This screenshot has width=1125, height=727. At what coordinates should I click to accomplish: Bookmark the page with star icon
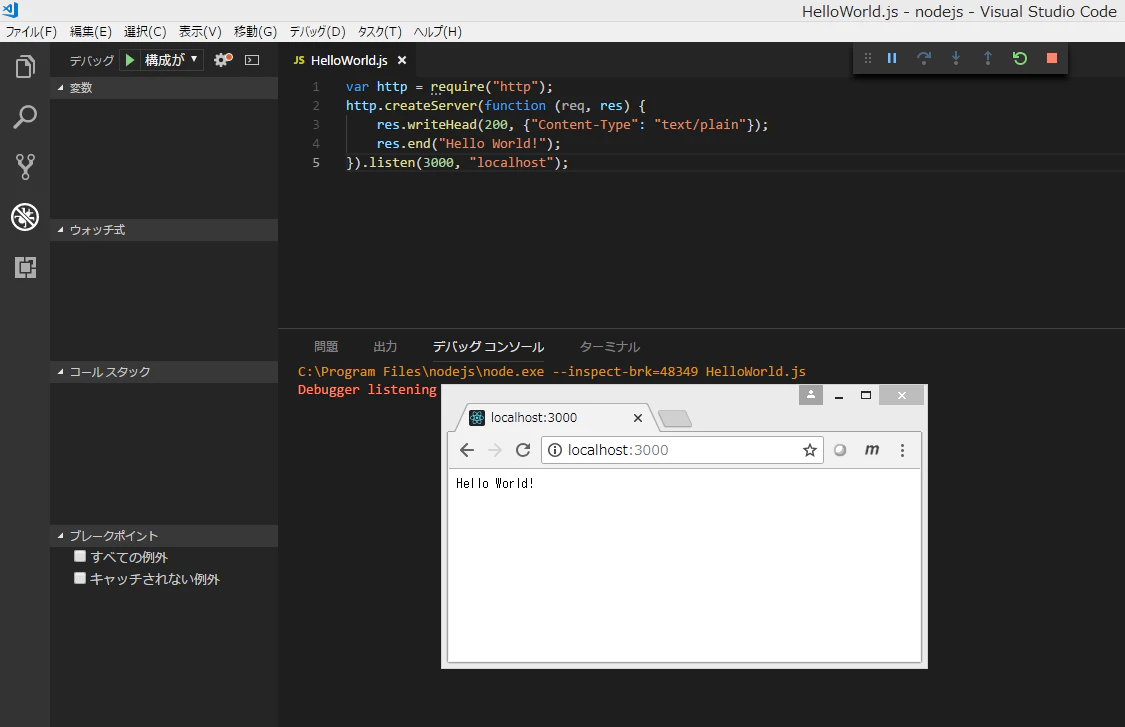pyautogui.click(x=809, y=450)
